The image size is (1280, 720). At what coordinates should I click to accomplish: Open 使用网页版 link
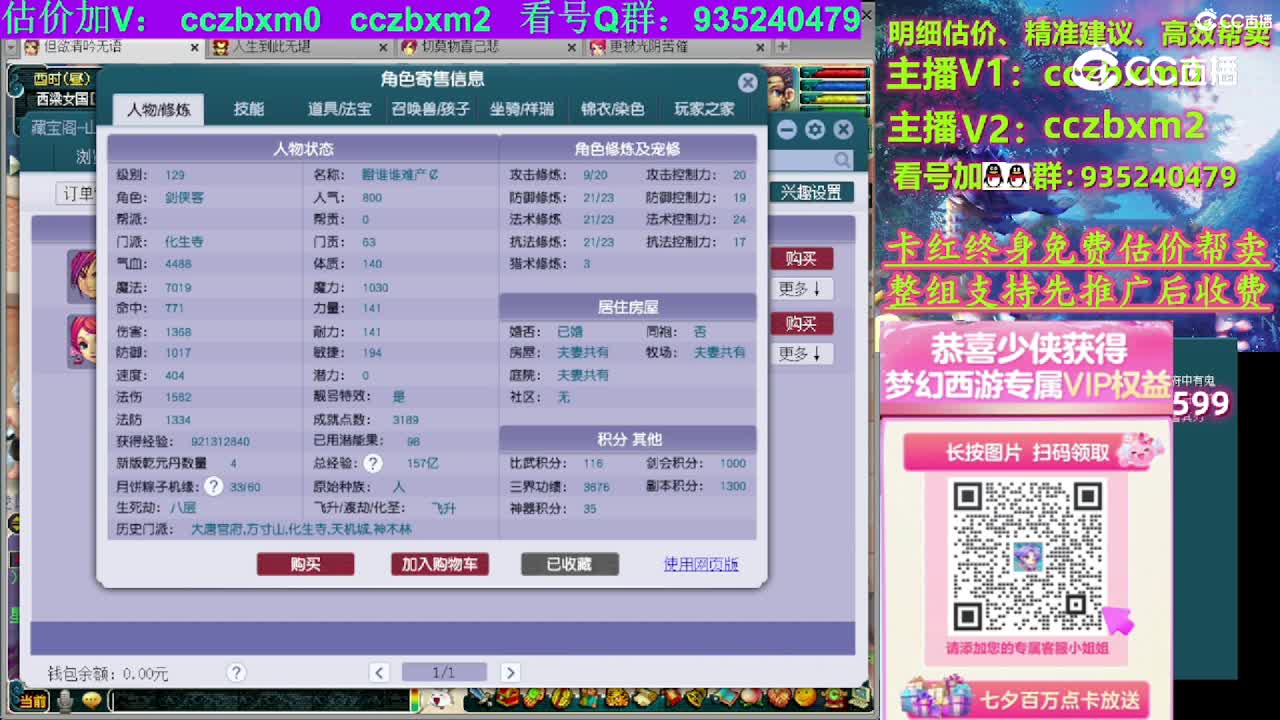(x=701, y=564)
